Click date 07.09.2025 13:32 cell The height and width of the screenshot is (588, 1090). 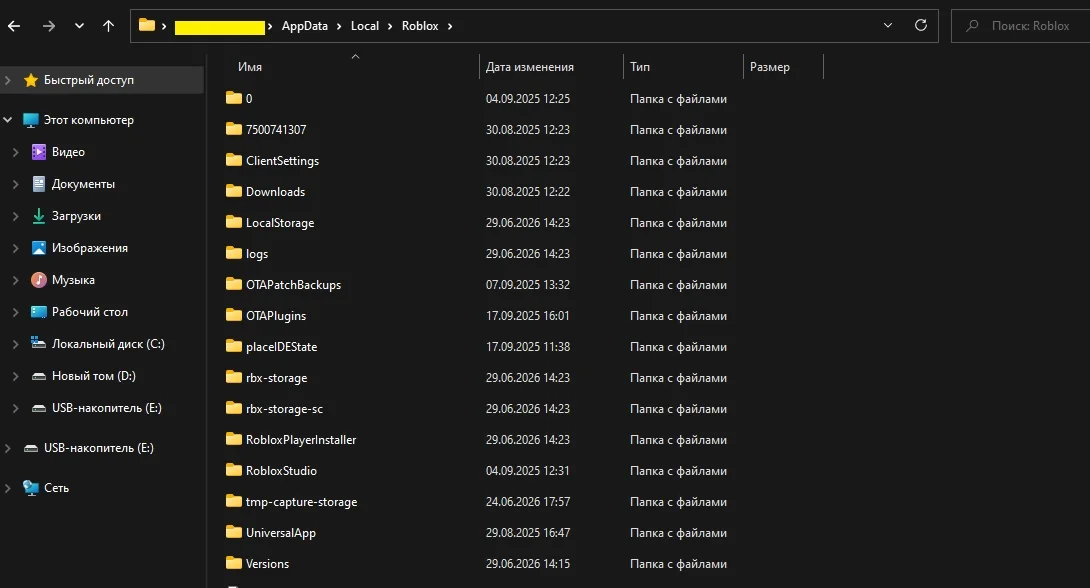point(528,285)
